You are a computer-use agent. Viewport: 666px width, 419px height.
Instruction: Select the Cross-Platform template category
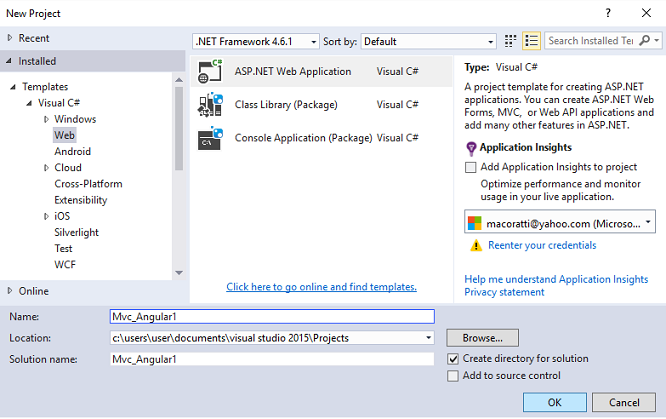[x=88, y=184]
